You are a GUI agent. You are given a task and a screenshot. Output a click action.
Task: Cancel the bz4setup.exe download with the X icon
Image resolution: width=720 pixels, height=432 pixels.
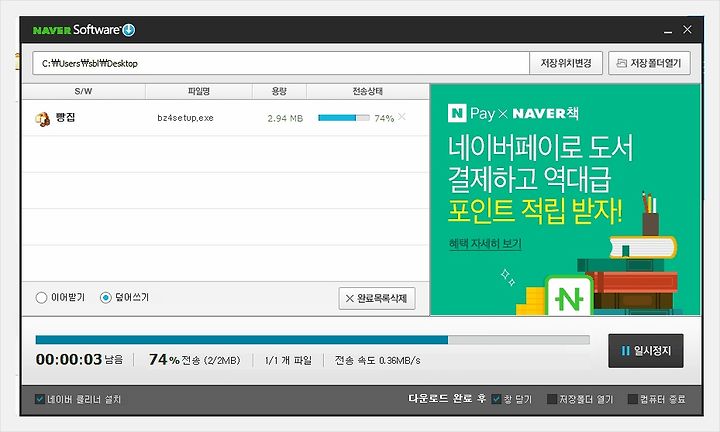[x=402, y=117]
